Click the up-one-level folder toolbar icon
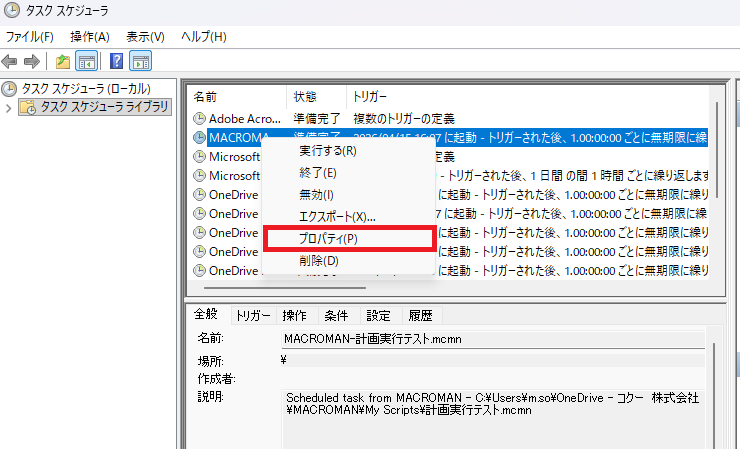740x449 pixels. click(63, 61)
